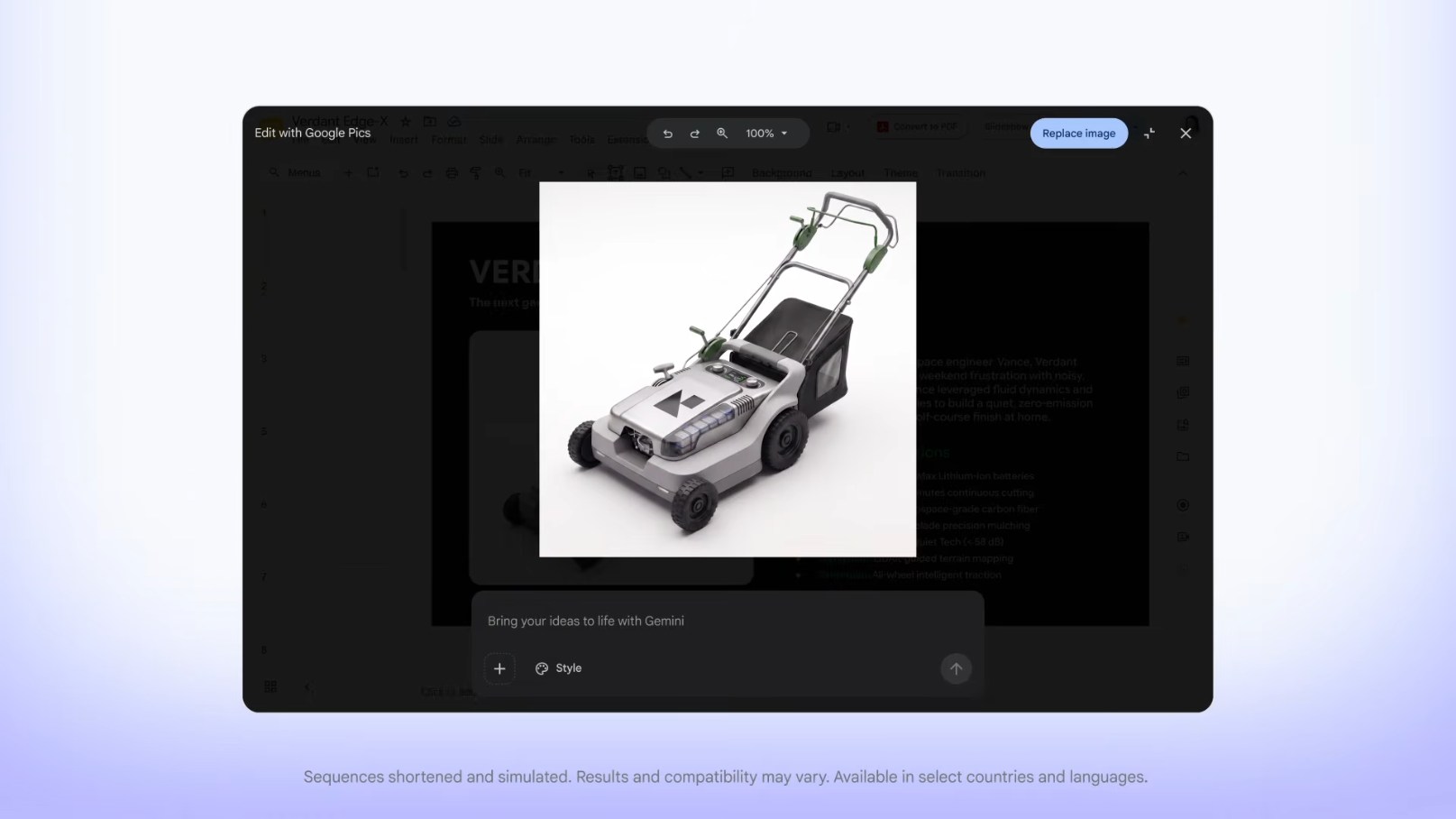
Task: Open the dimmed Format menu
Action: tap(448, 140)
